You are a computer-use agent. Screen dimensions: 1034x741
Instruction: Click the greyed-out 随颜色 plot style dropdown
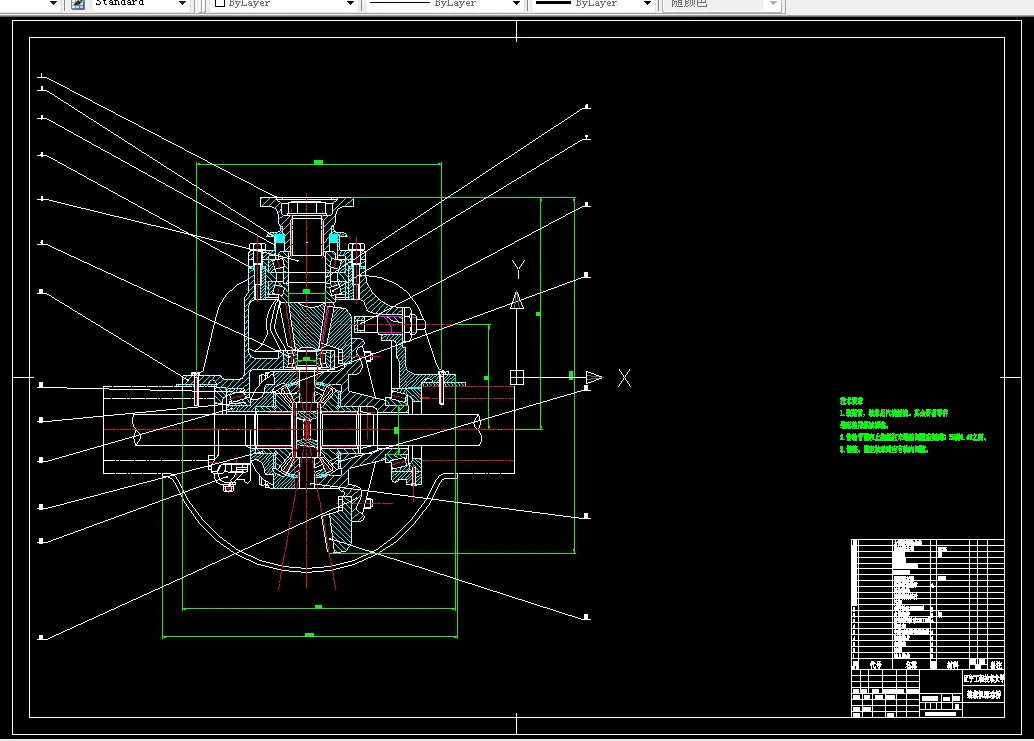pyautogui.click(x=723, y=3)
